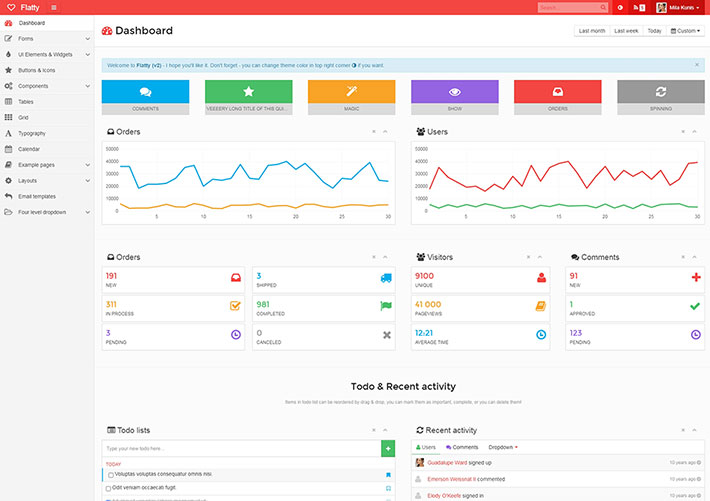Click the 'Type your new todo' input field
This screenshot has width=710, height=501.
[240, 449]
